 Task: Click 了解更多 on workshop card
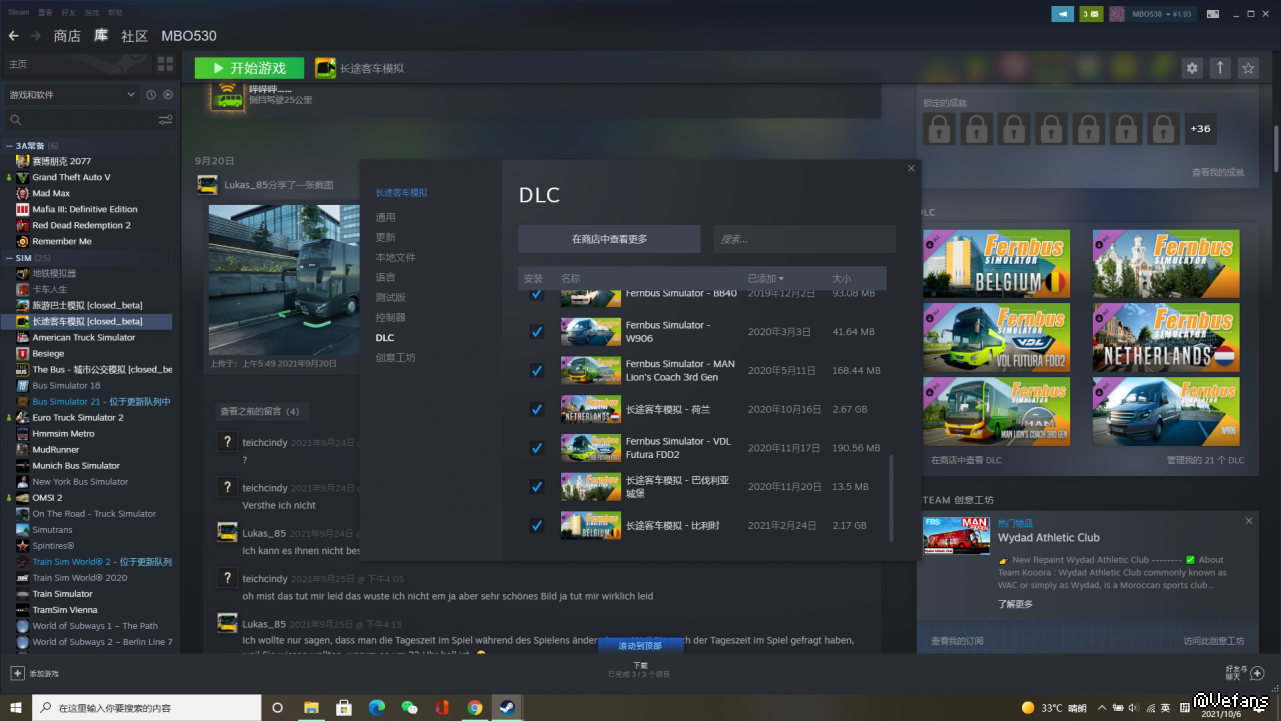coord(1015,604)
